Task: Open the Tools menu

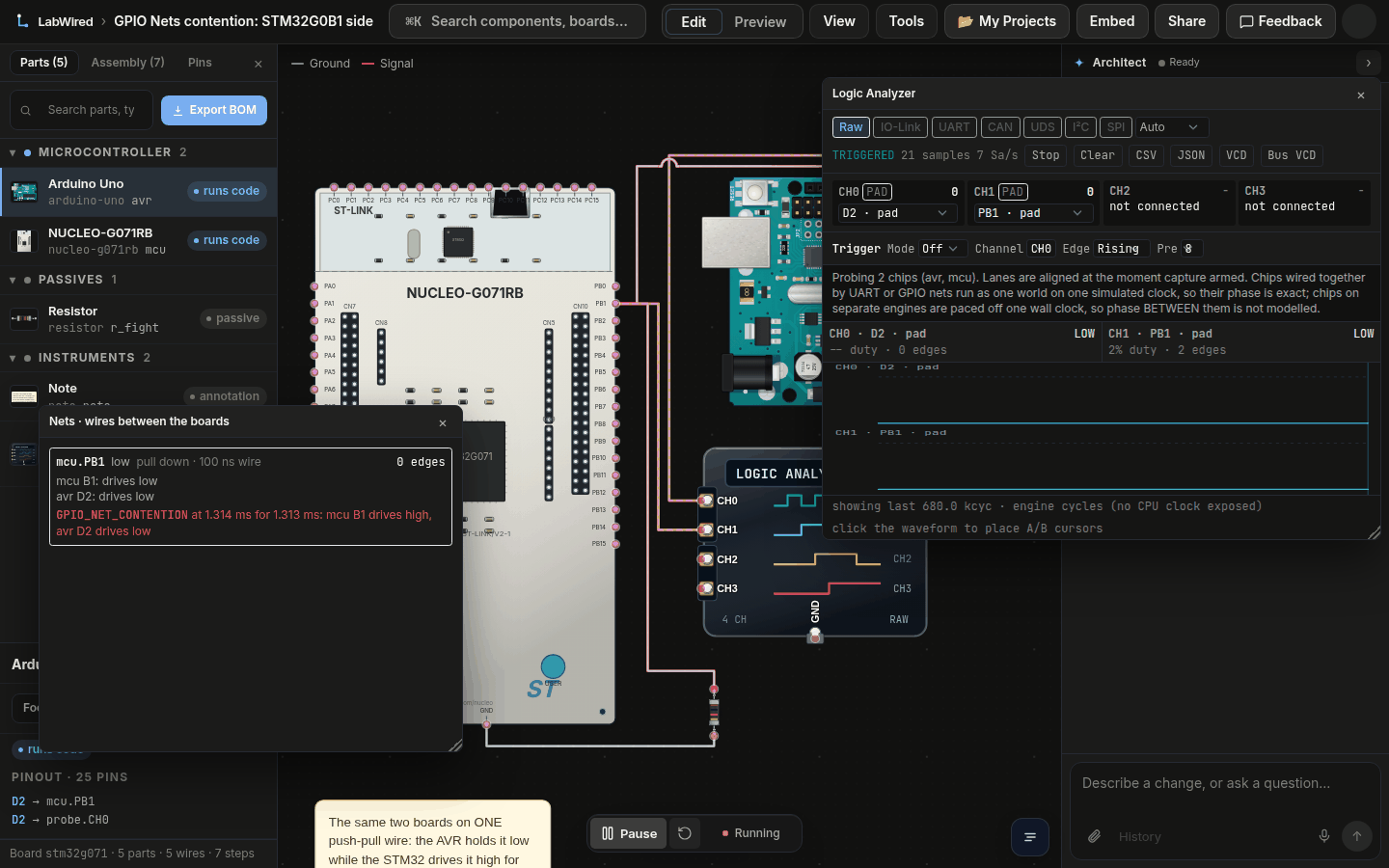Action: click(x=906, y=21)
